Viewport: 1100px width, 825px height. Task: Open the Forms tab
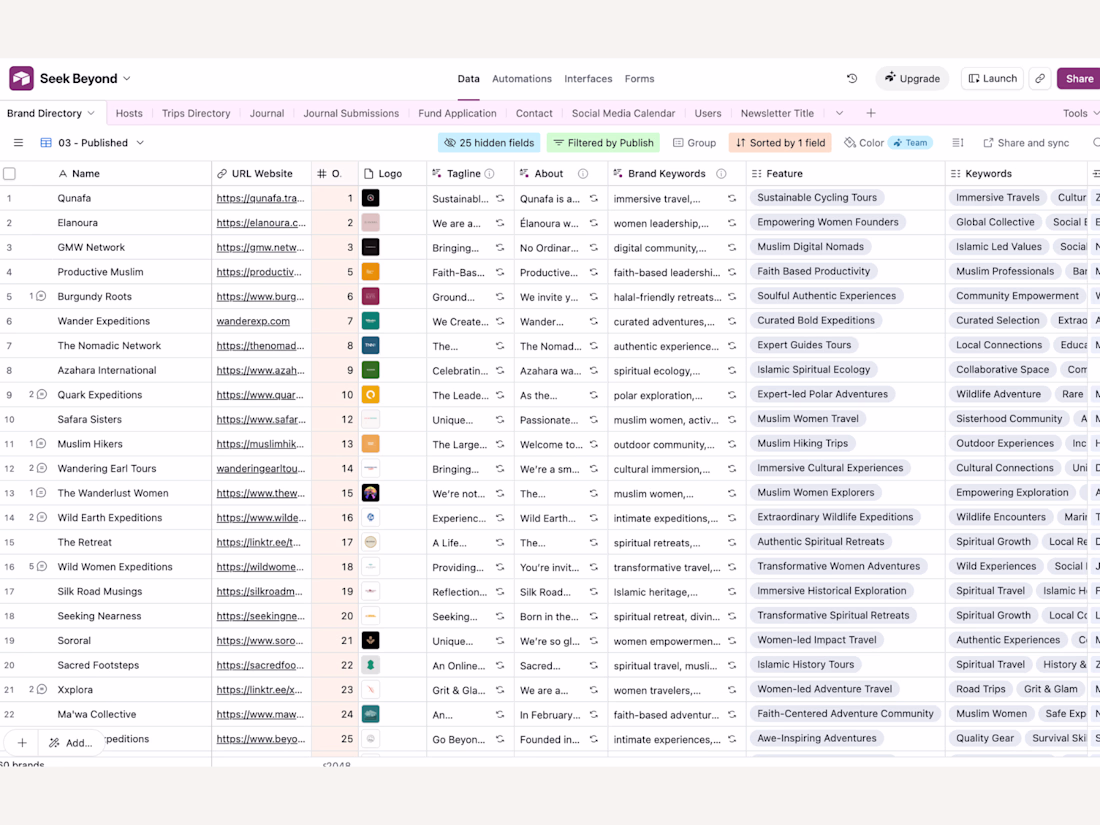[x=639, y=79]
